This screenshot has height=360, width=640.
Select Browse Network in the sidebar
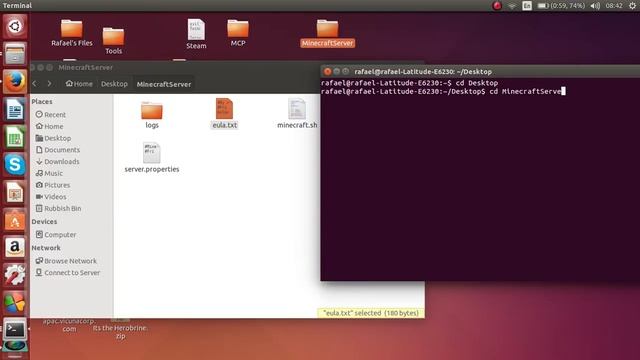click(x=66, y=261)
